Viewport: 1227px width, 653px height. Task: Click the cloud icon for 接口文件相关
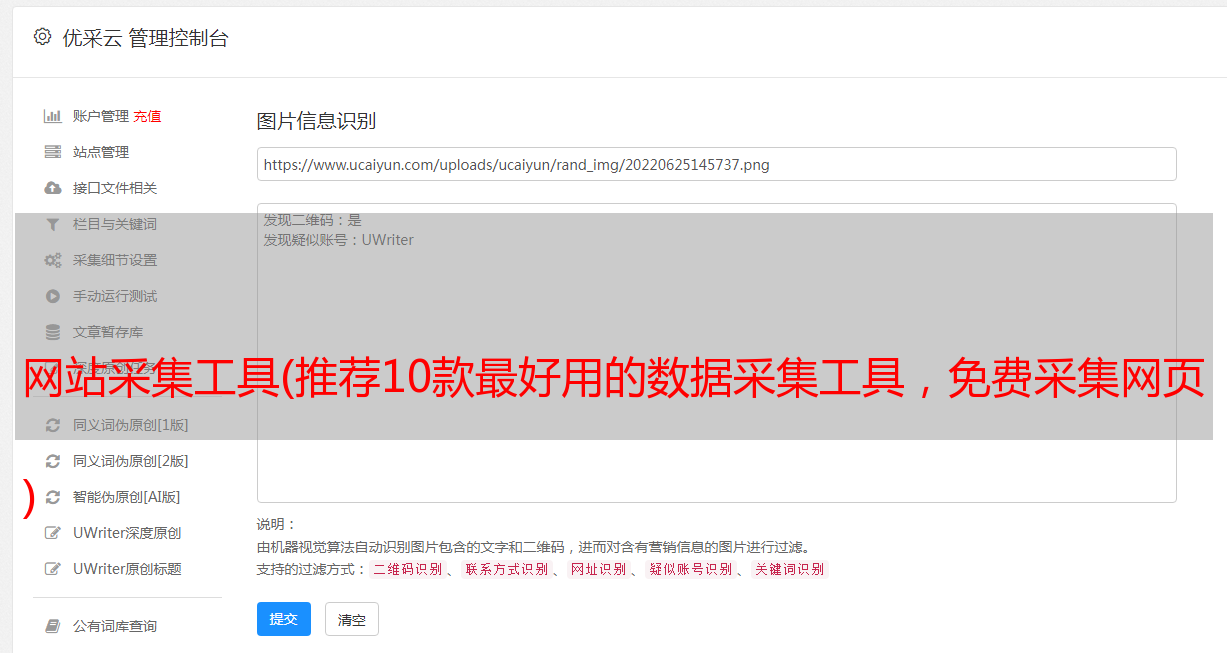coord(53,188)
